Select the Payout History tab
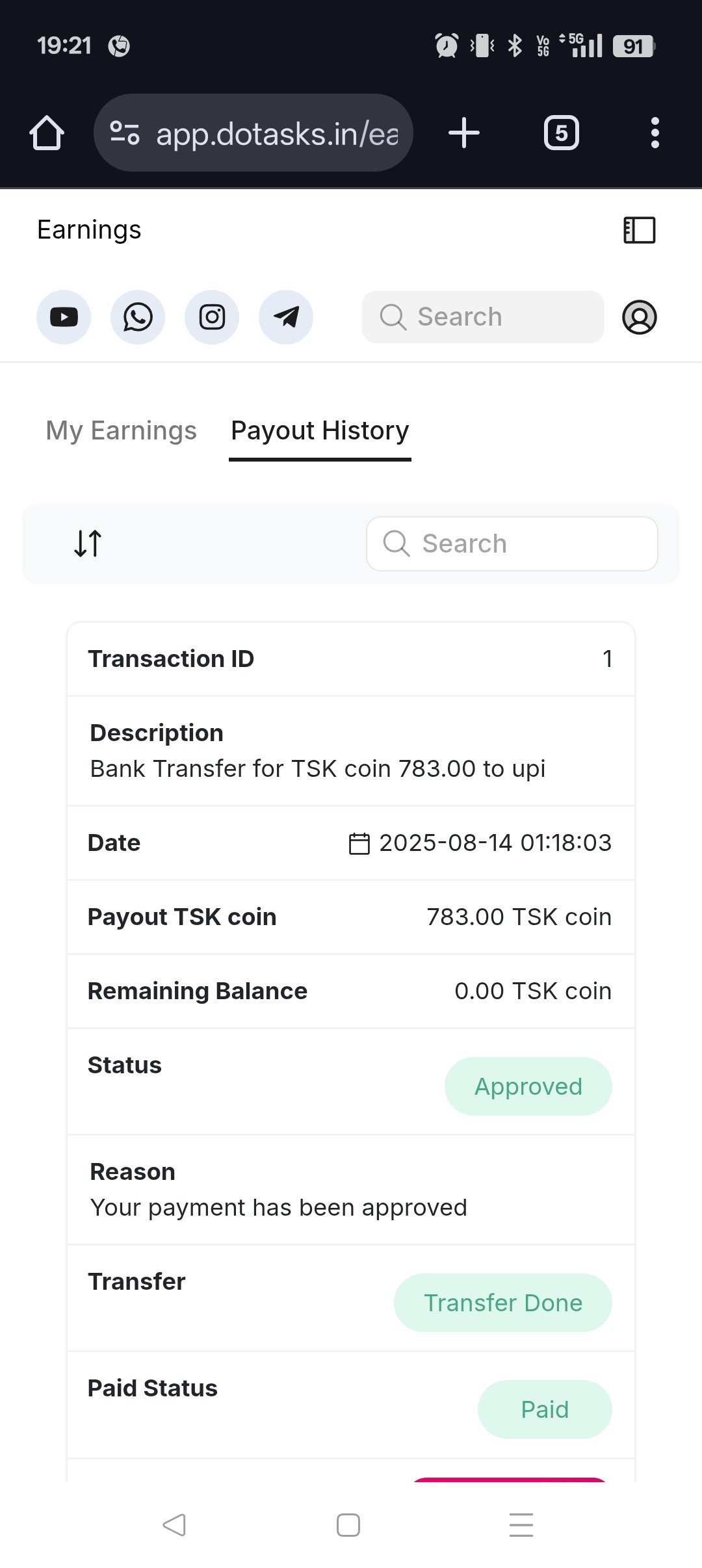The height and width of the screenshot is (1568, 702). pos(320,430)
